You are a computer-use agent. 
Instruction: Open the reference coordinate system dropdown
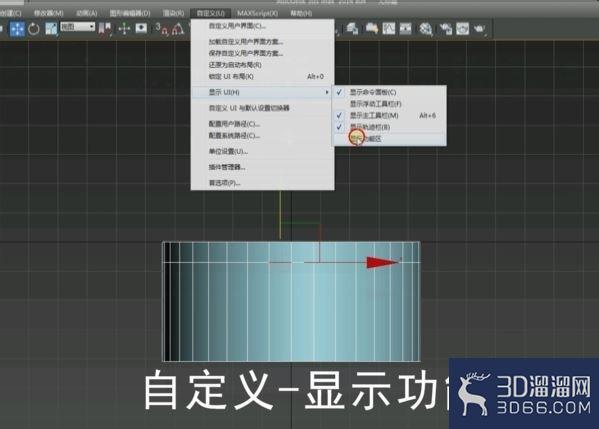pyautogui.click(x=78, y=26)
